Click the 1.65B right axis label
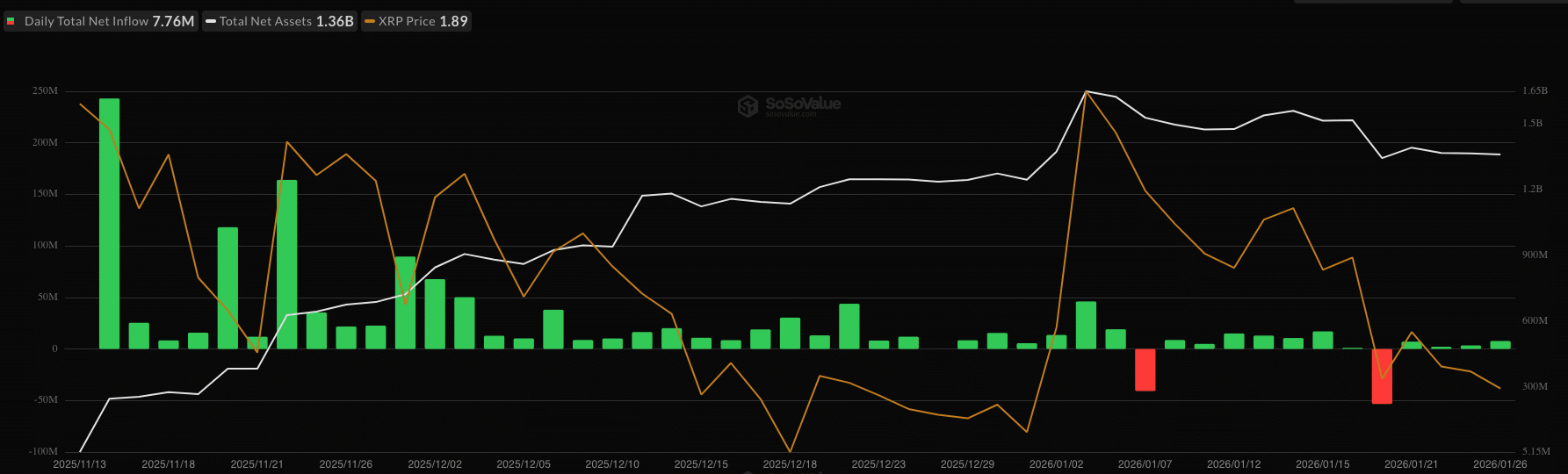 coord(1535,91)
